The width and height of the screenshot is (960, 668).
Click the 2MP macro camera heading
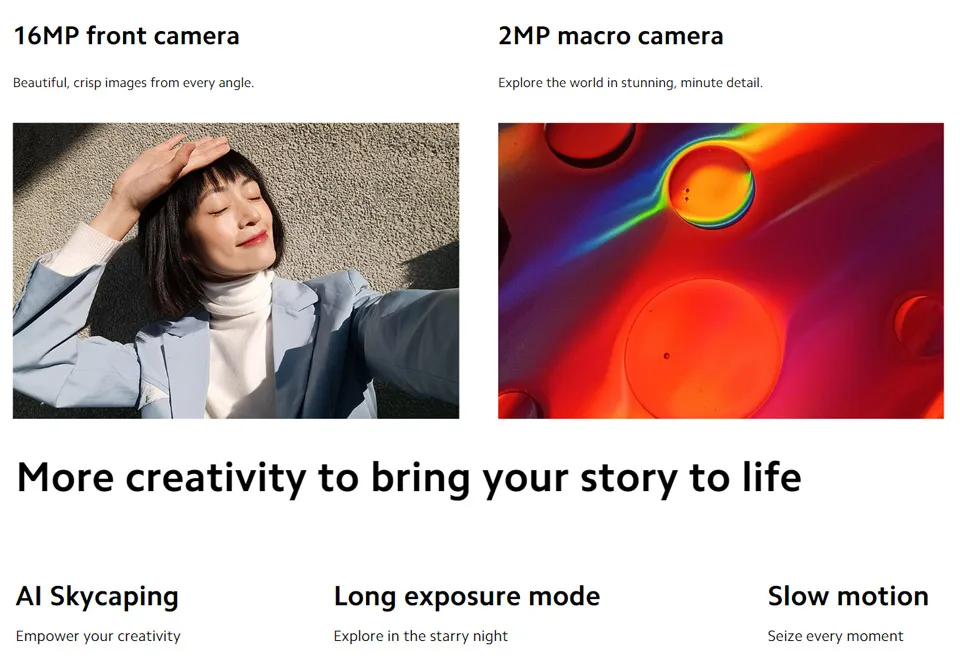[x=610, y=36]
